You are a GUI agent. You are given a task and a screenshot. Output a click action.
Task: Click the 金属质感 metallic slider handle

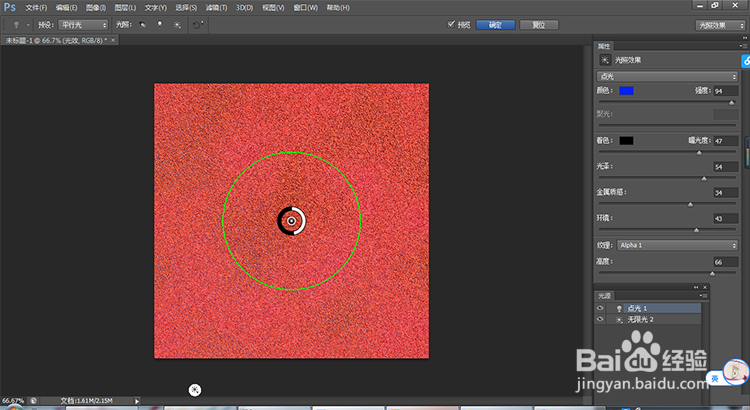point(690,204)
